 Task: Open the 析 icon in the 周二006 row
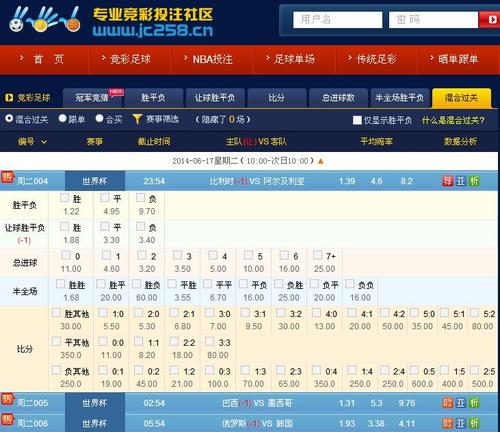coord(474,423)
